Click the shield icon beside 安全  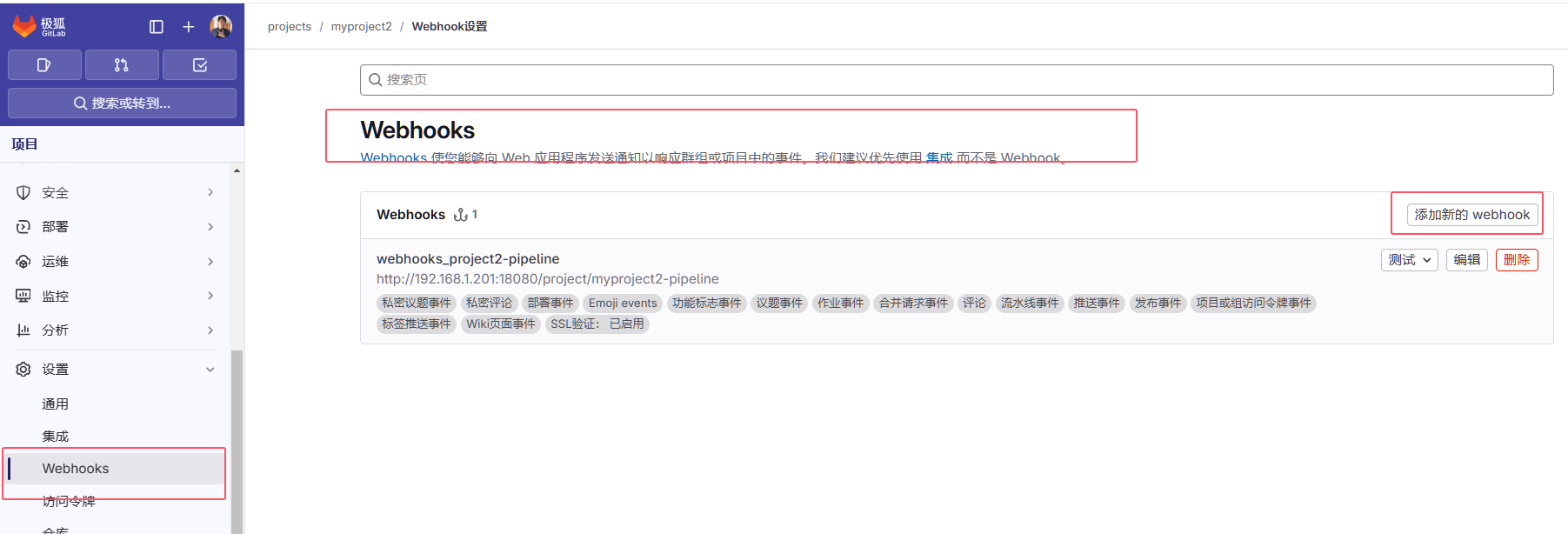point(23,192)
